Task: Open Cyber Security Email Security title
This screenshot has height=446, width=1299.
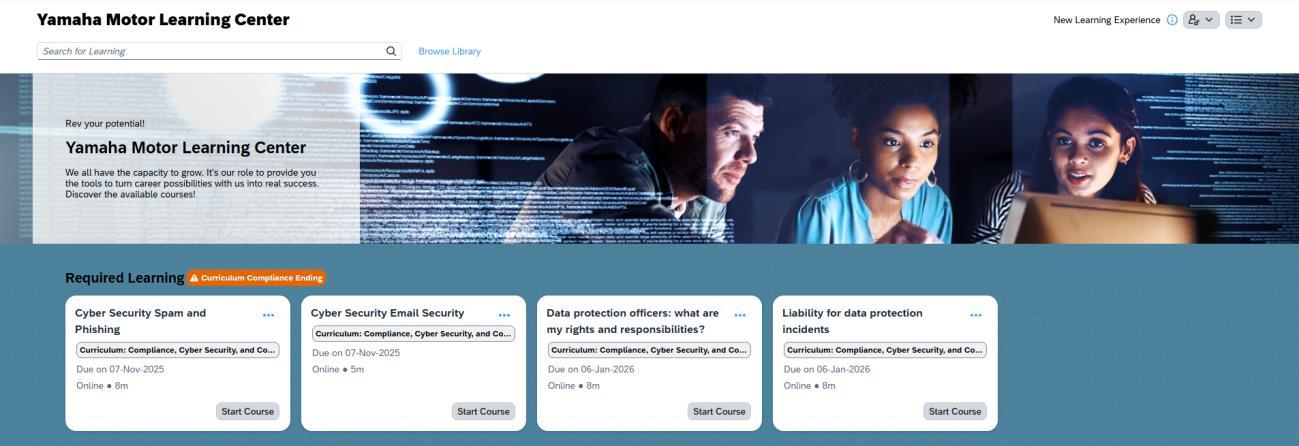Action: coord(387,313)
